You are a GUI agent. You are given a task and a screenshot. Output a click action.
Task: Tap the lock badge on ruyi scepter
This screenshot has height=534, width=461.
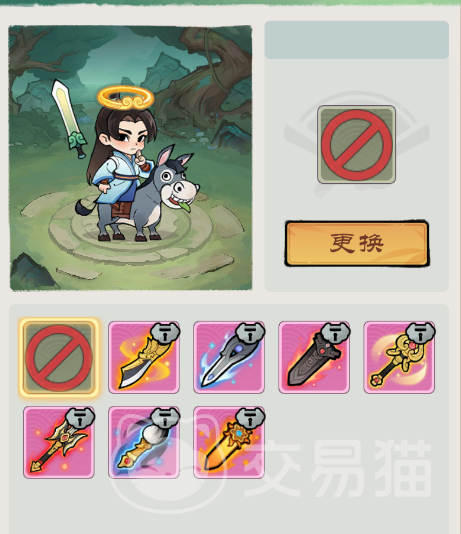(x=420, y=333)
